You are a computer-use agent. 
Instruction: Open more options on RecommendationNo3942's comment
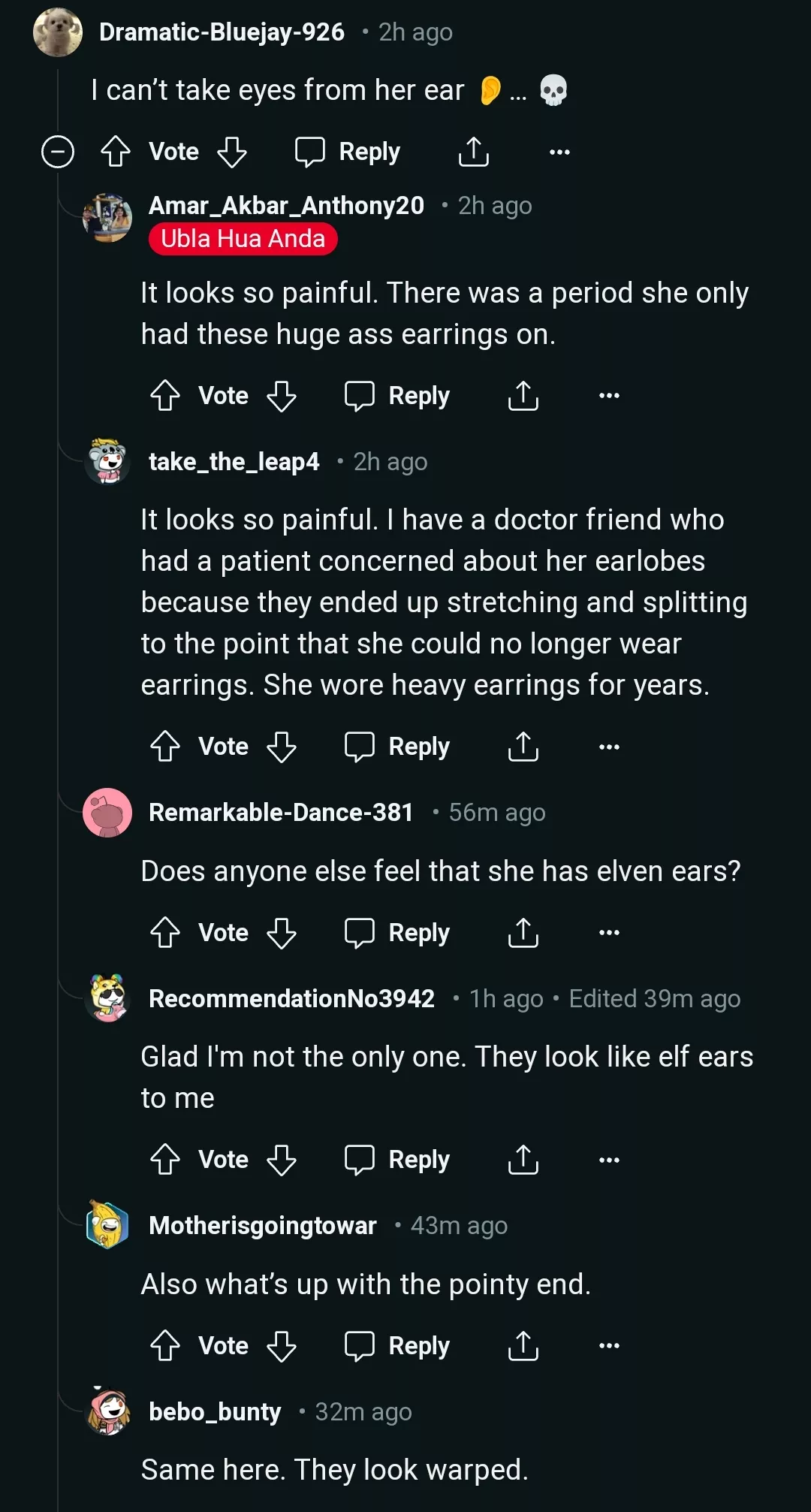609,1160
